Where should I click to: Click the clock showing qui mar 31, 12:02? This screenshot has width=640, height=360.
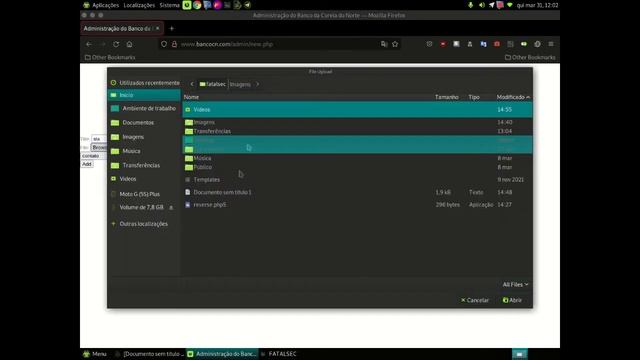537,5
